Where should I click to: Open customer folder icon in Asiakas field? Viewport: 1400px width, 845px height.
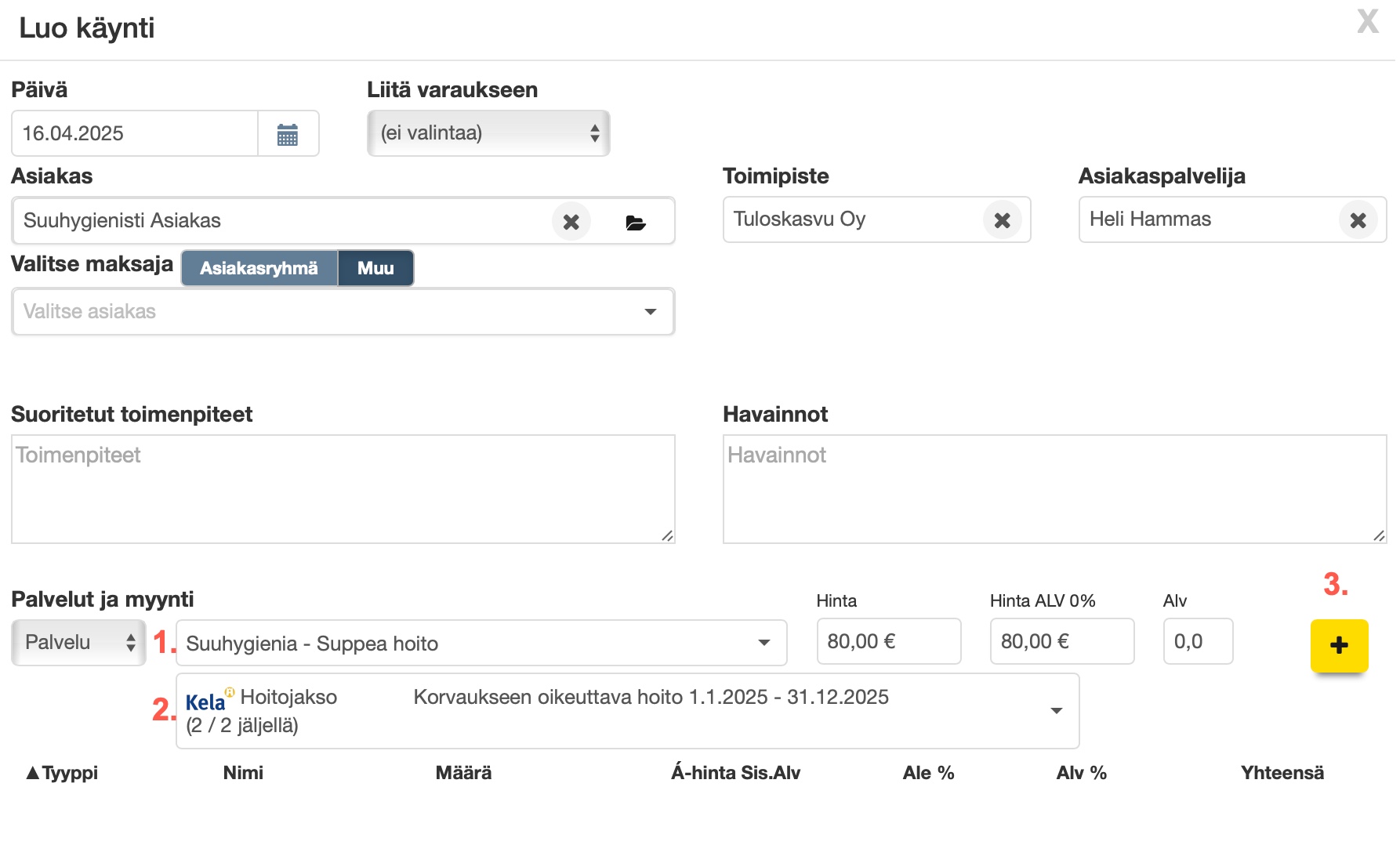coord(635,223)
